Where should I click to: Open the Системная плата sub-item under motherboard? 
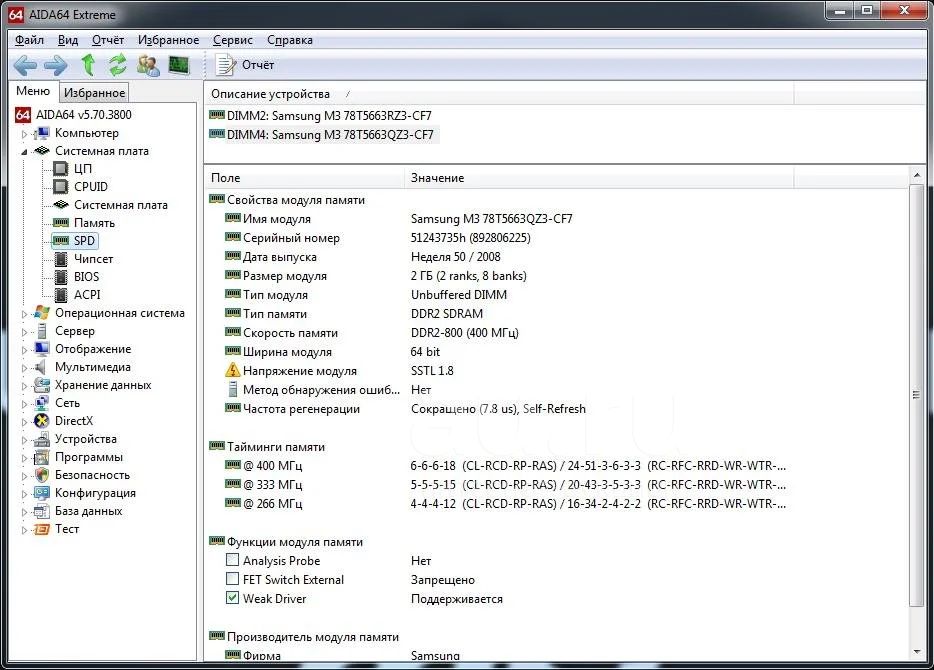pyautogui.click(x=121, y=205)
